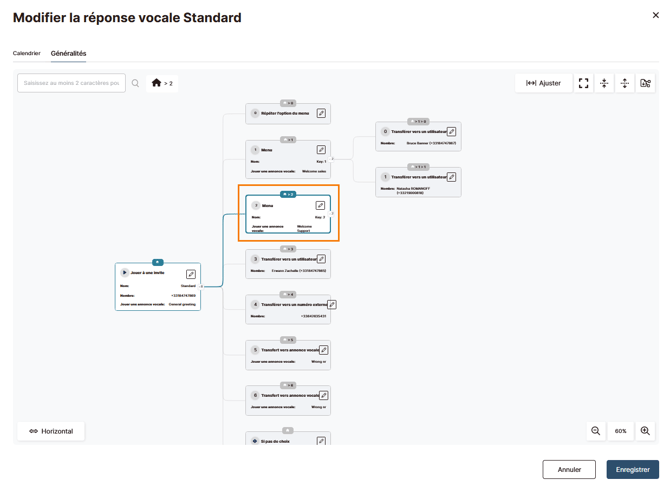Click the Enregistrer button
The width and height of the screenshot is (670, 493).
pos(632,470)
